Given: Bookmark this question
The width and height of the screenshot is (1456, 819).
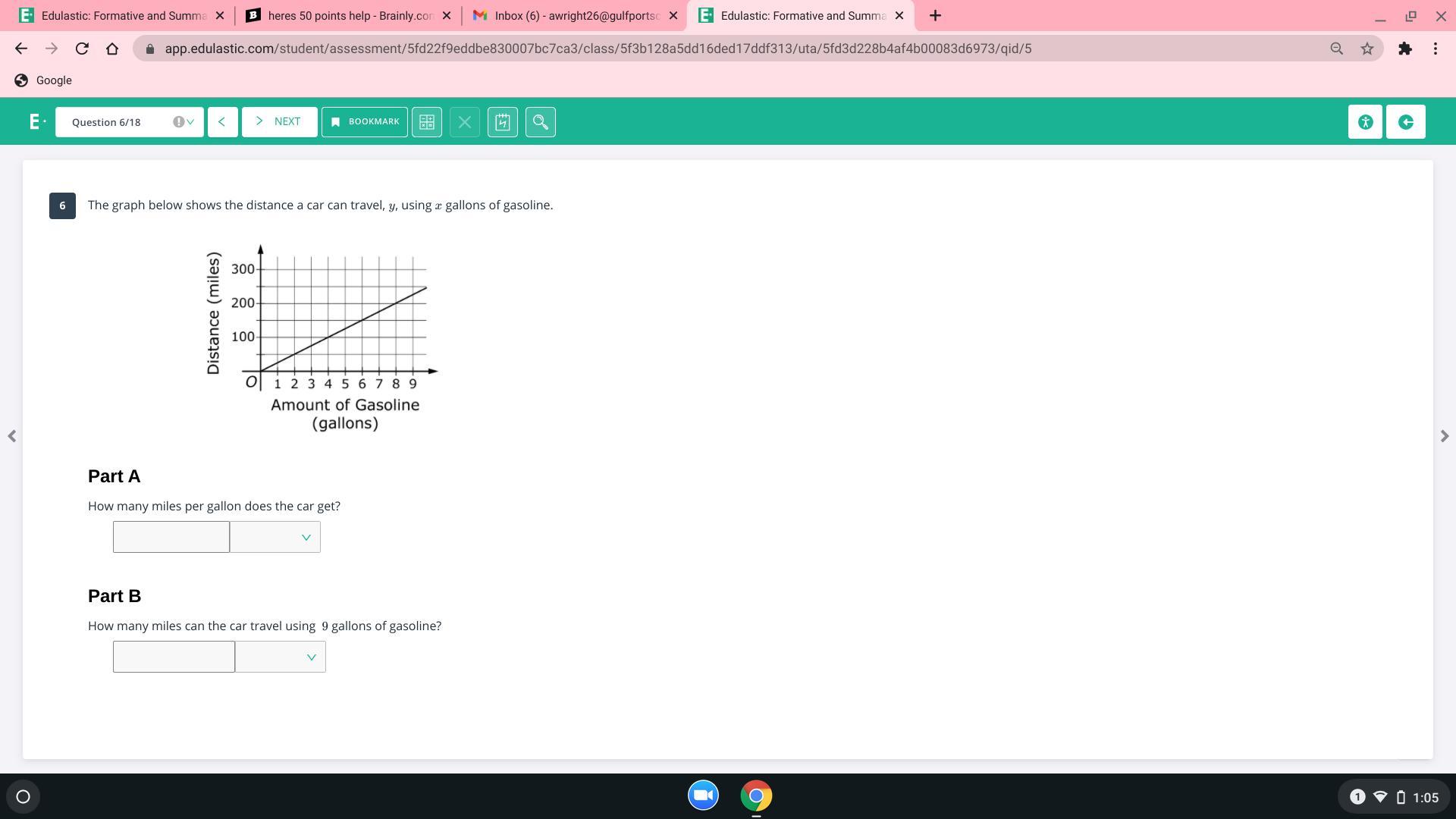Looking at the screenshot, I should pyautogui.click(x=365, y=122).
